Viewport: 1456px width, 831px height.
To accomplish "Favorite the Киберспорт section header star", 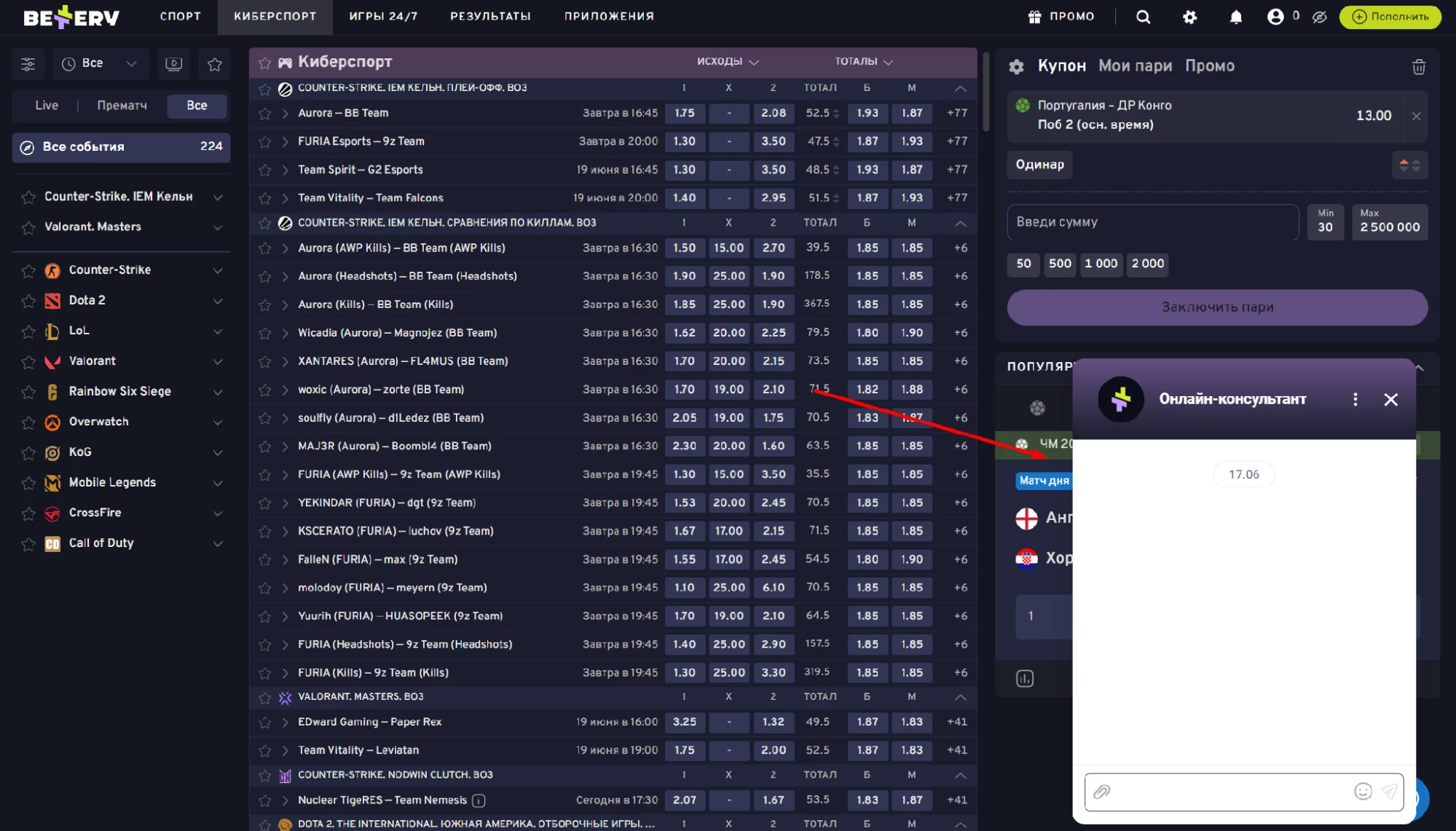I will pyautogui.click(x=265, y=63).
